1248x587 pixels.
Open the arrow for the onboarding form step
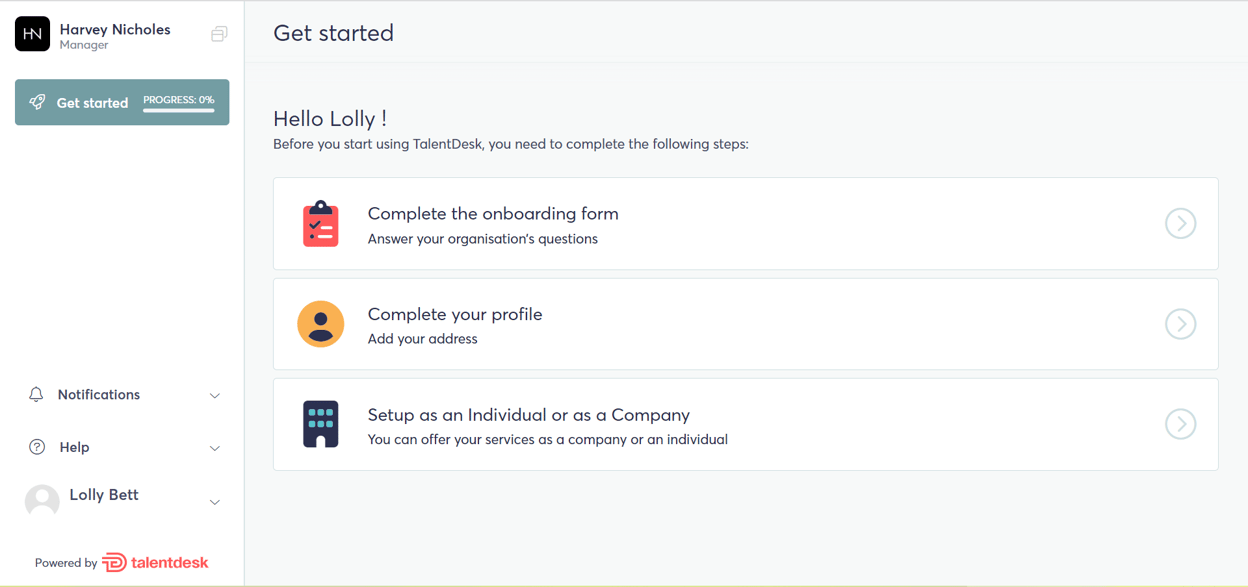(x=1180, y=224)
